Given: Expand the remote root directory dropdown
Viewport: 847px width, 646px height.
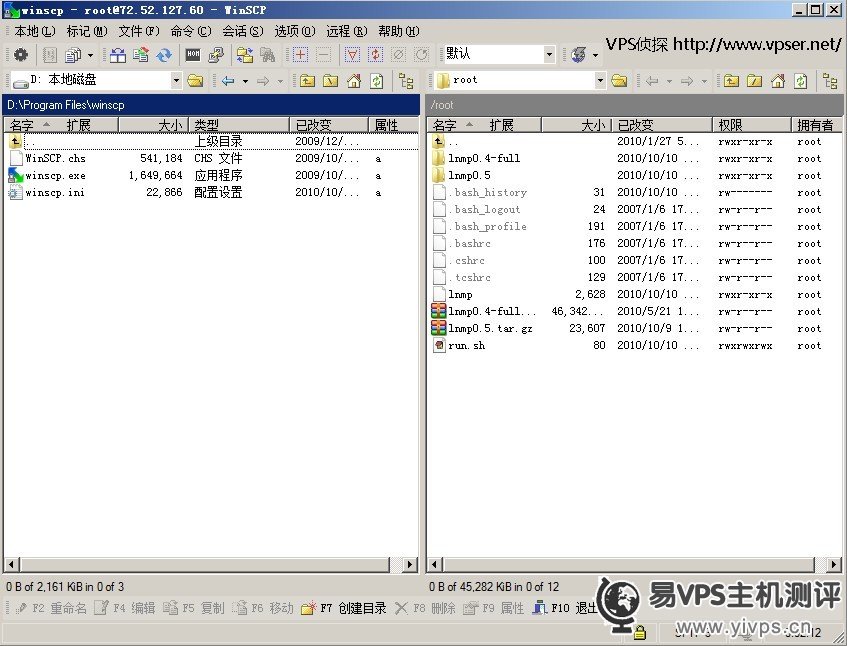Looking at the screenshot, I should [600, 81].
